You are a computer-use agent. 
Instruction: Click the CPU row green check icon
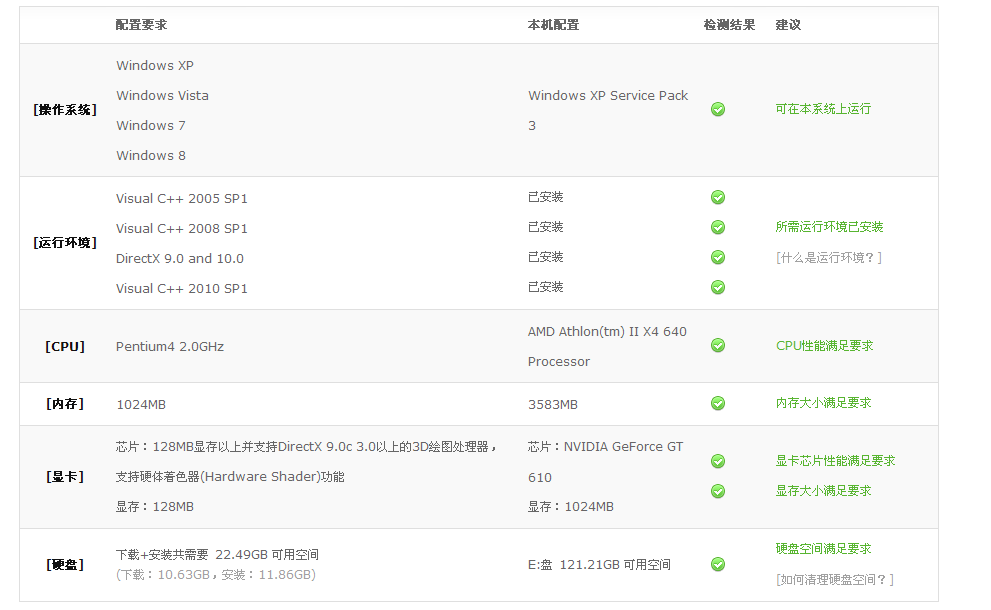(718, 345)
